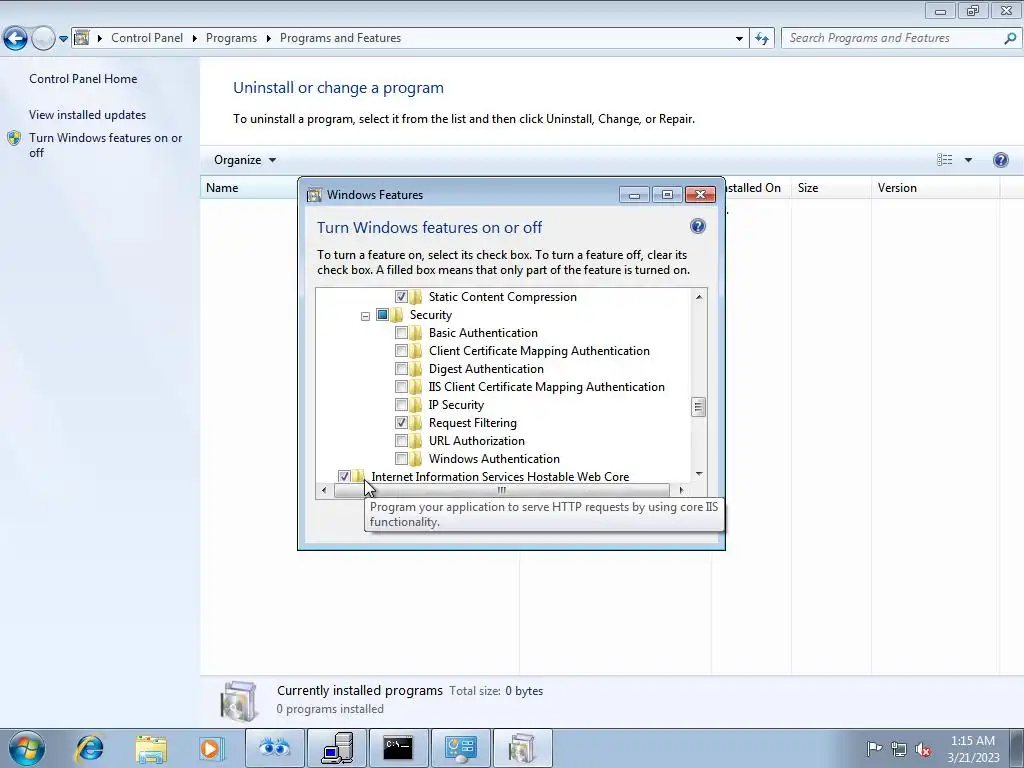Click the features list scroll up arrow

[699, 297]
